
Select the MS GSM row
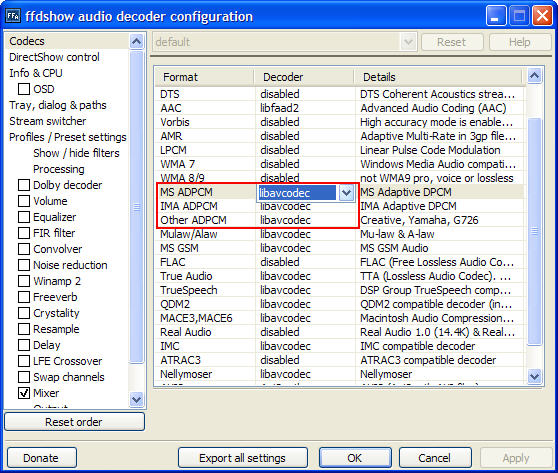coord(339,248)
